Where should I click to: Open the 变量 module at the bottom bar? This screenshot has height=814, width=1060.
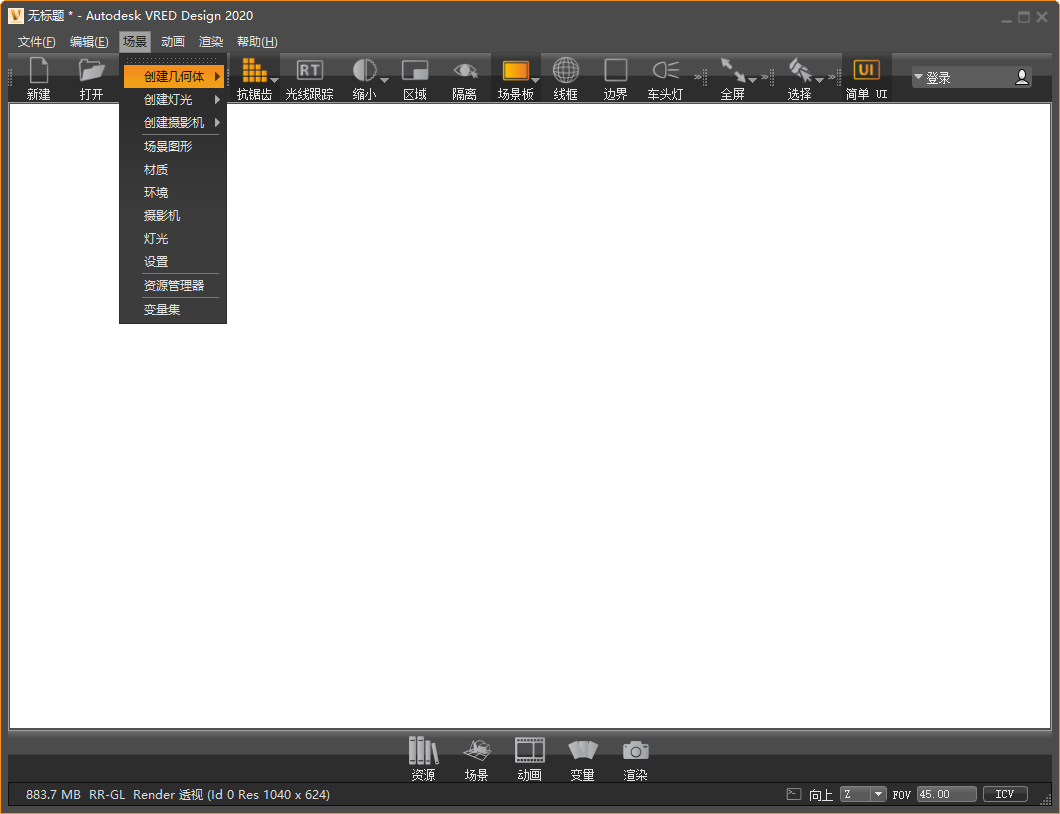[582, 757]
